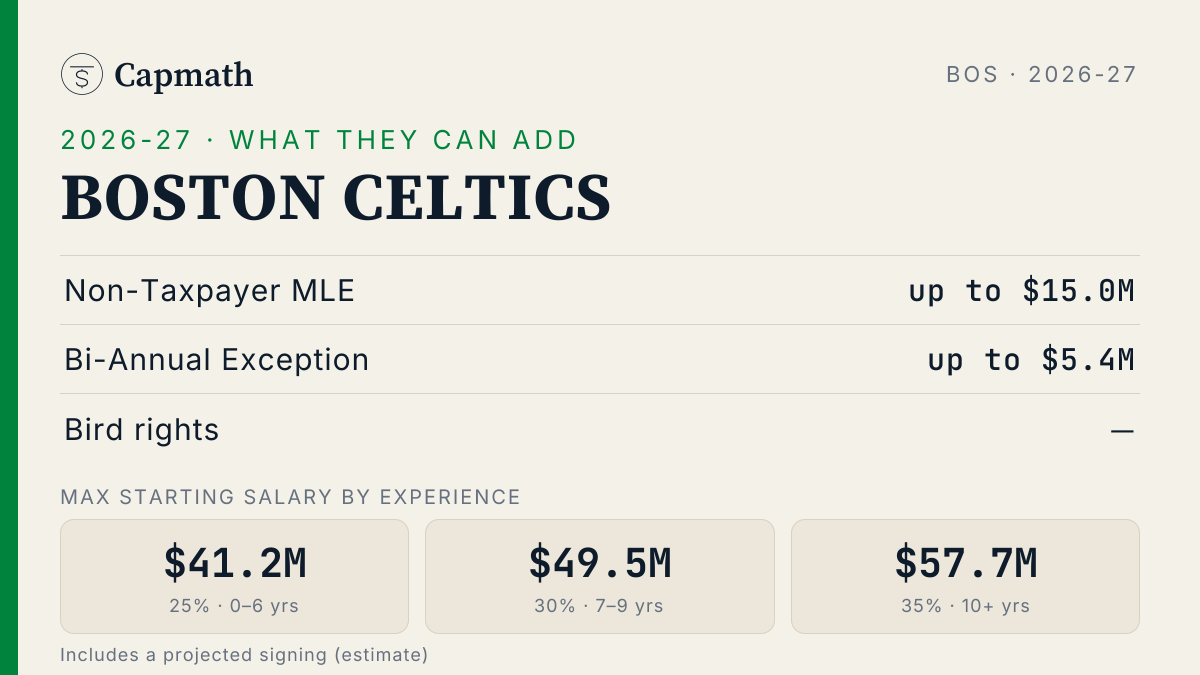
Task: Click the Capmath dollar-sign logo icon
Action: pyautogui.click(x=82, y=74)
